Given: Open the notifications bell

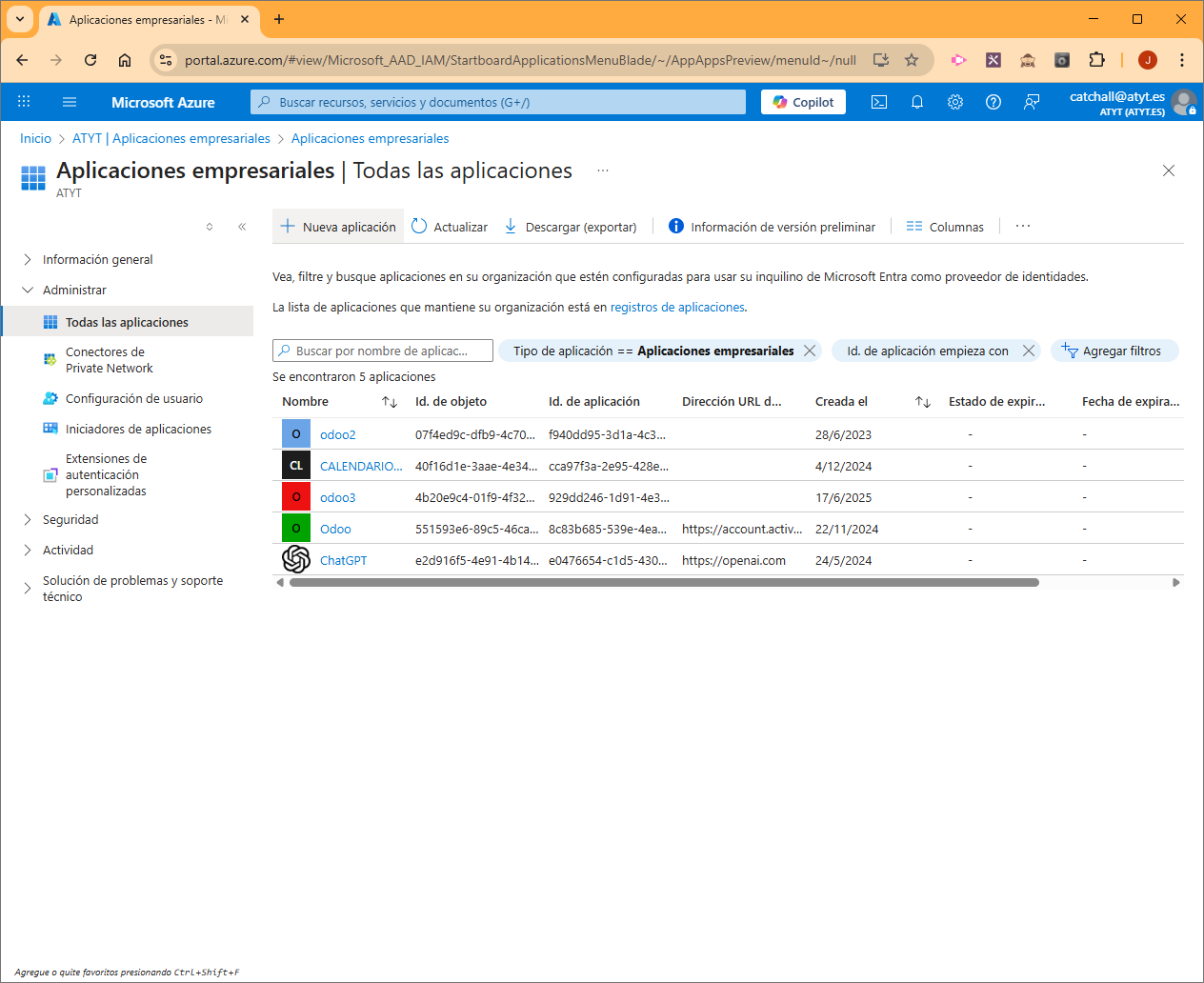Looking at the screenshot, I should click(917, 102).
